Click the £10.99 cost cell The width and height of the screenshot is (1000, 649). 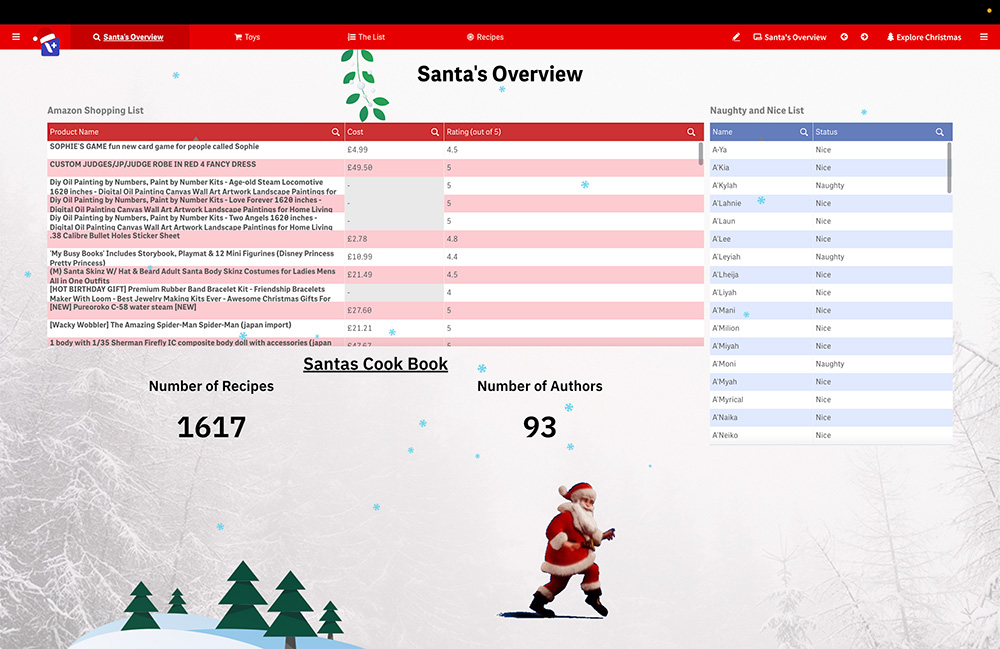click(x=394, y=257)
